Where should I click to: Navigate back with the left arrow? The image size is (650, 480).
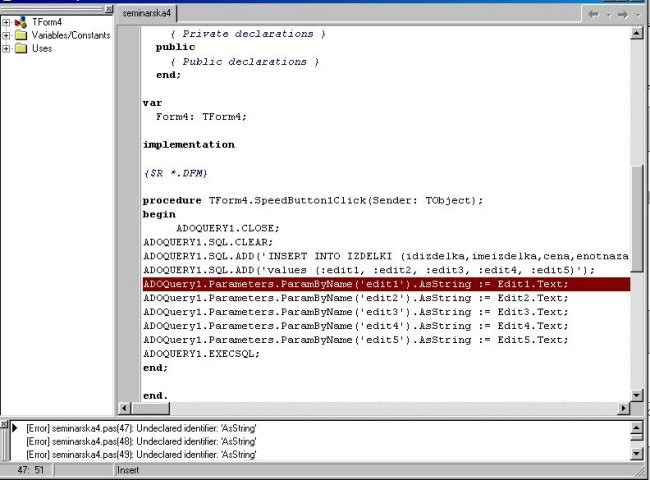(593, 15)
